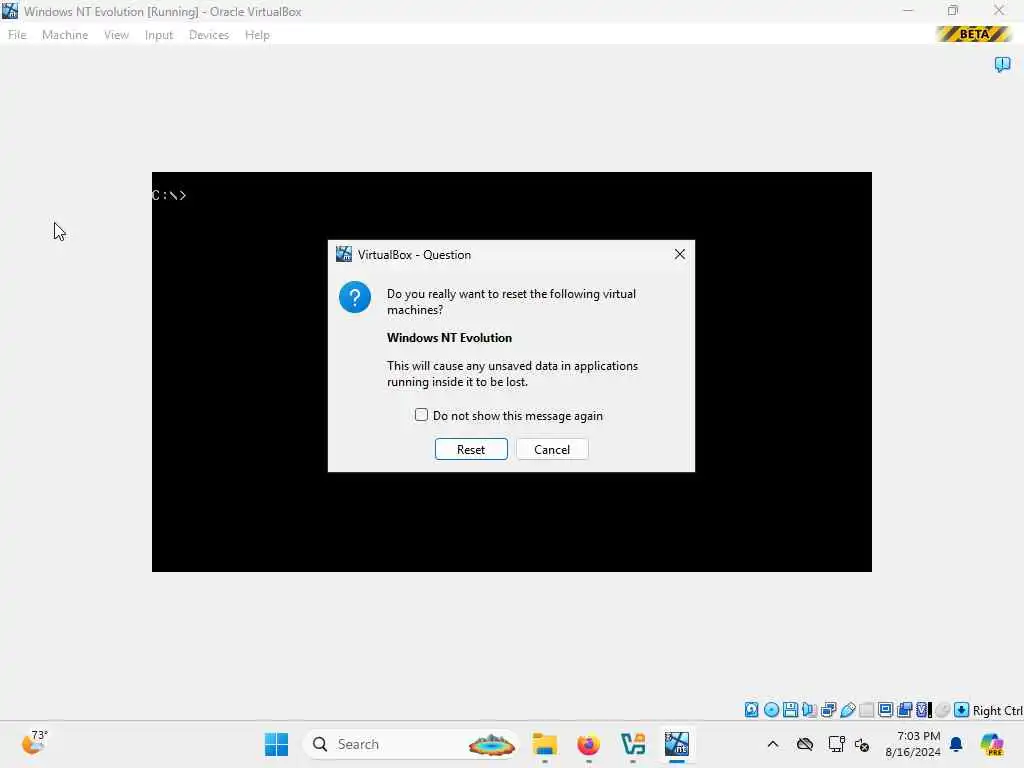Open the clock showing 7:03 PM

(913, 744)
